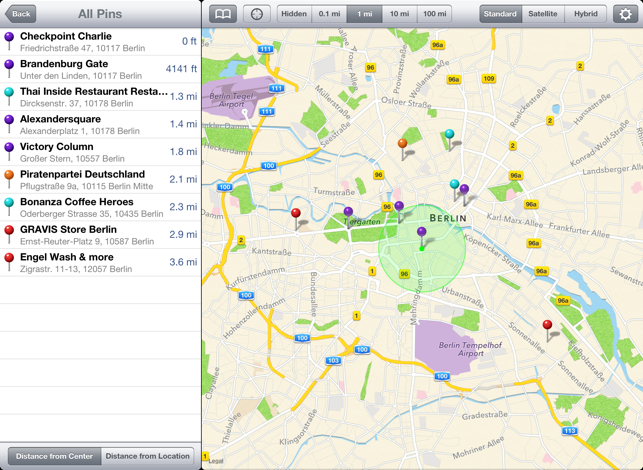Tap the red pin near Kantstraße

point(296,216)
